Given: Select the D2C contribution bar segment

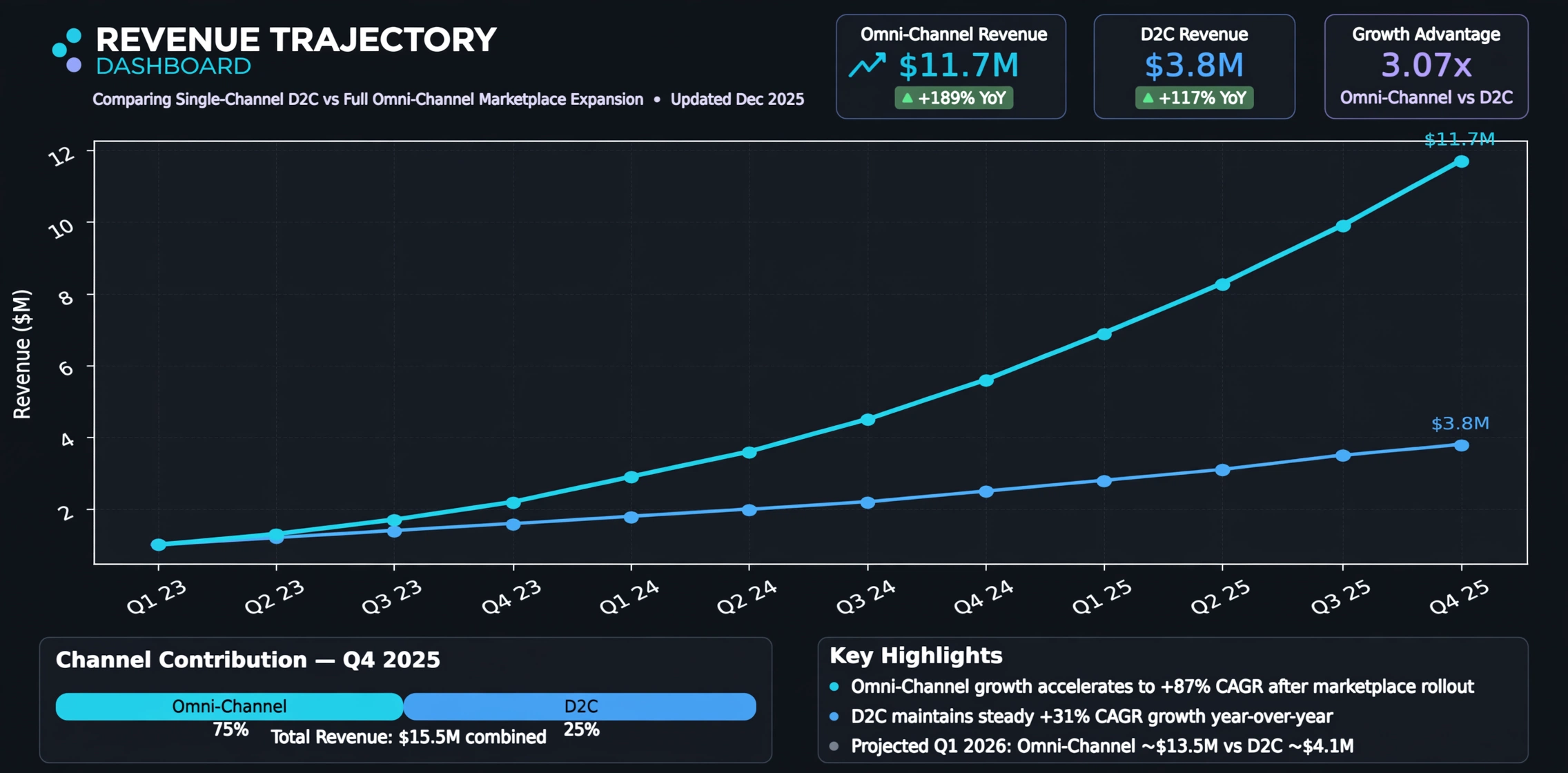Looking at the screenshot, I should point(580,706).
